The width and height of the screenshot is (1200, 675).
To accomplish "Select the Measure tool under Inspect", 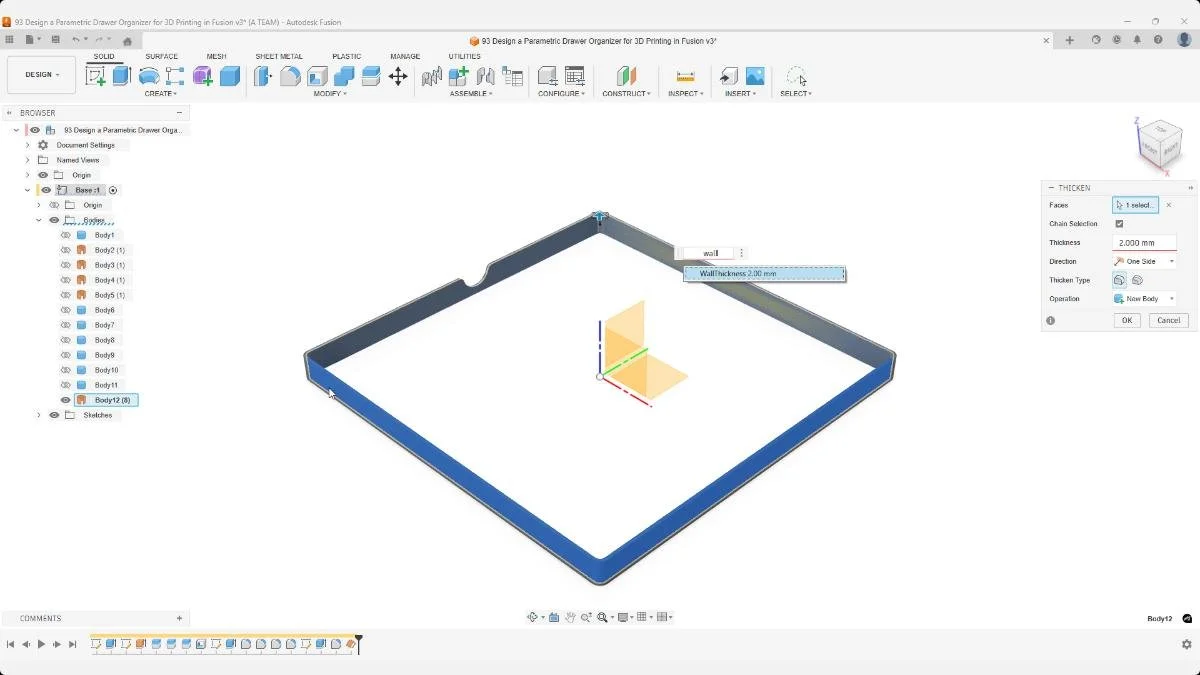I will click(685, 76).
